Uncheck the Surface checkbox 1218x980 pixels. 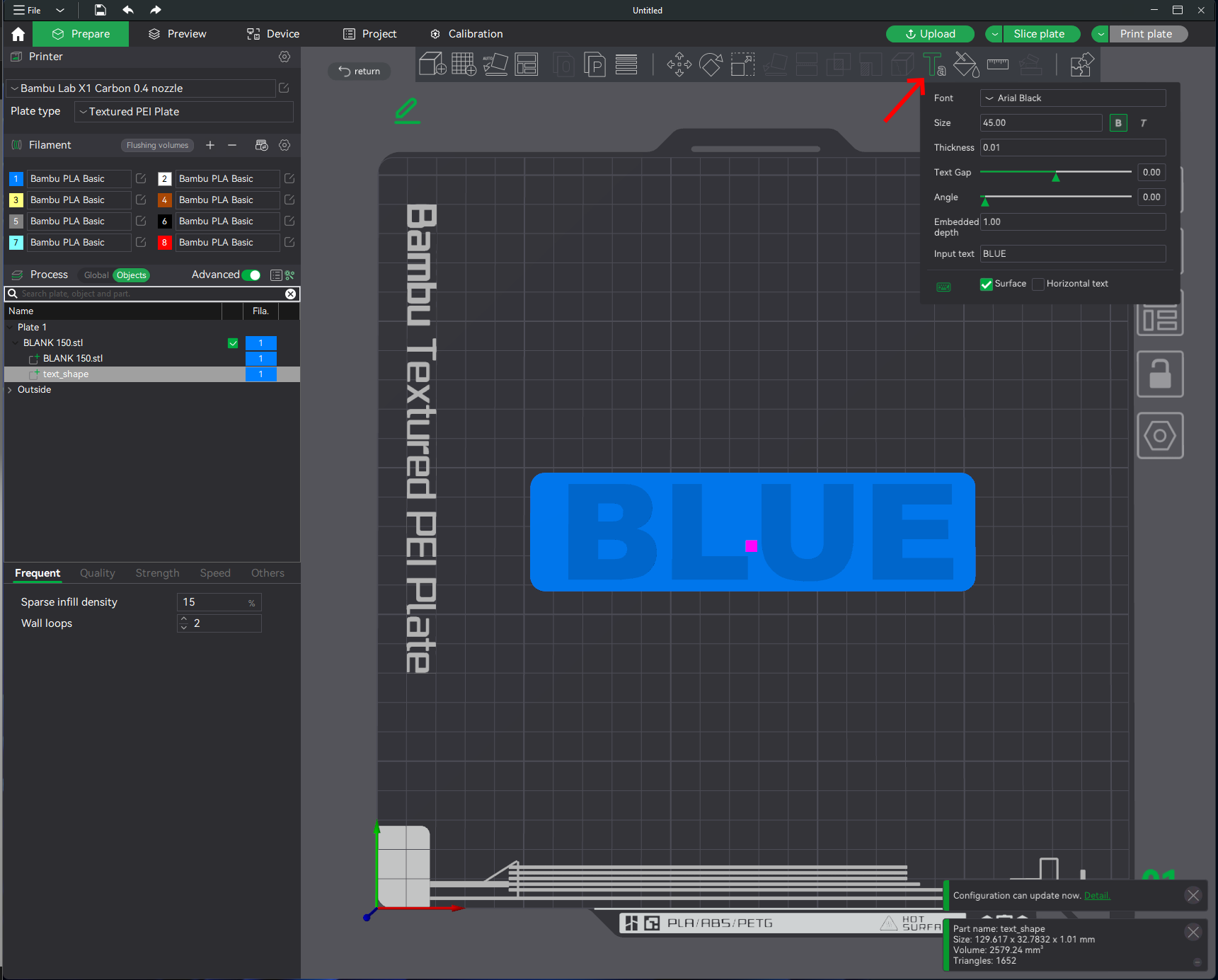coord(986,284)
